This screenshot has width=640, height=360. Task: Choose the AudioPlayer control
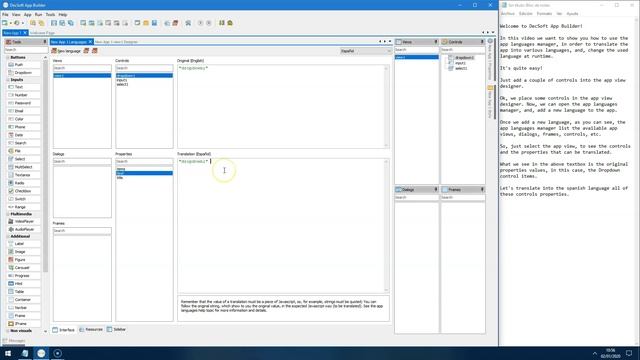coord(24,229)
